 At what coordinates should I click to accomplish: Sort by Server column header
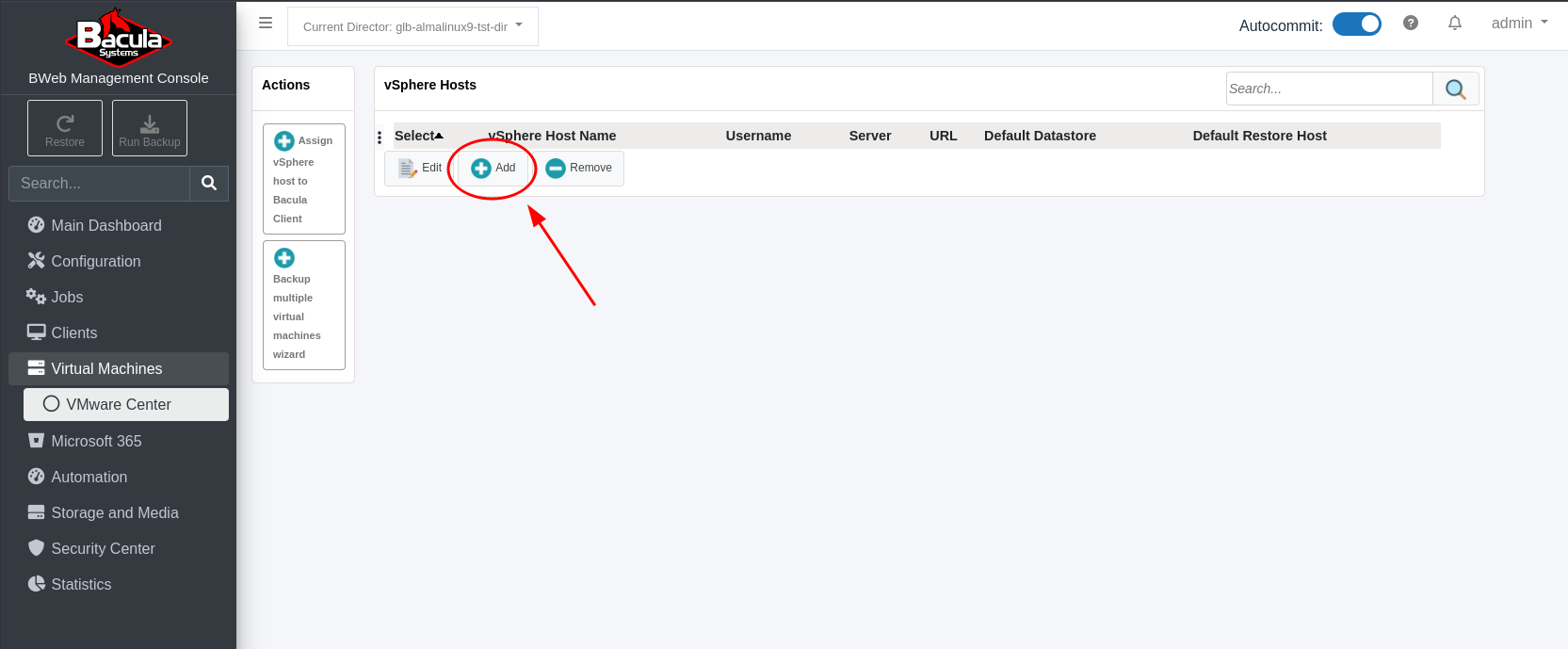coord(870,136)
